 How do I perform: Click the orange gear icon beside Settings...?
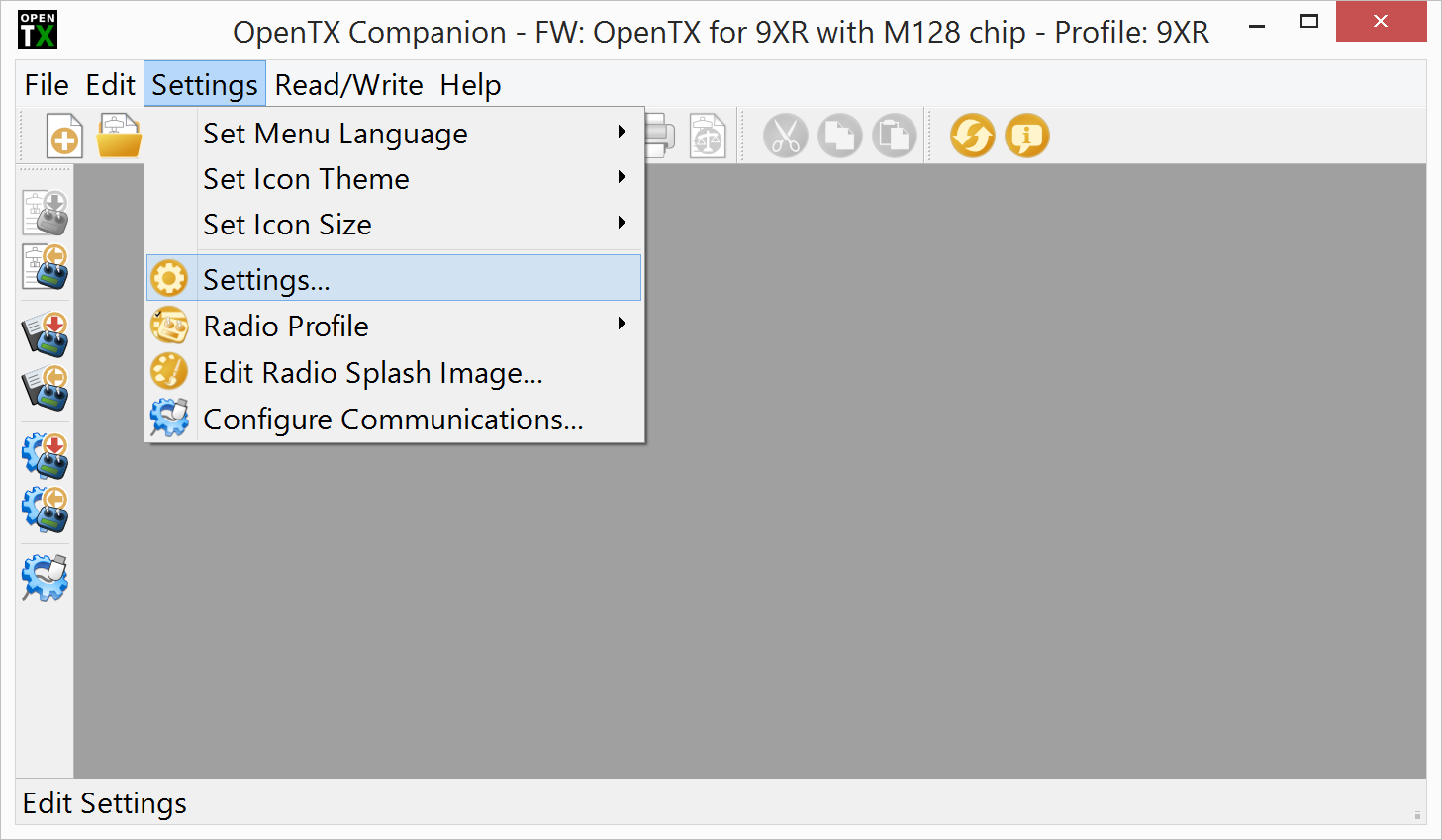click(169, 279)
